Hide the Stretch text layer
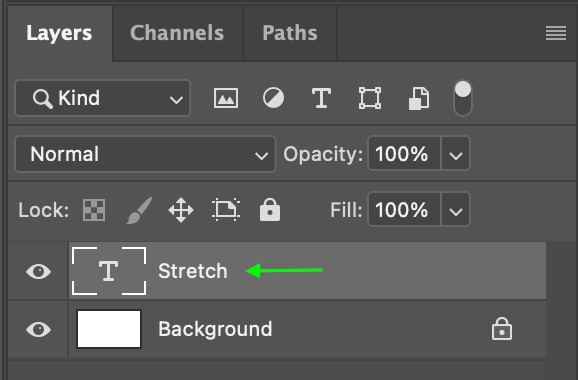Viewport: 578px width, 380px height. (x=38, y=272)
